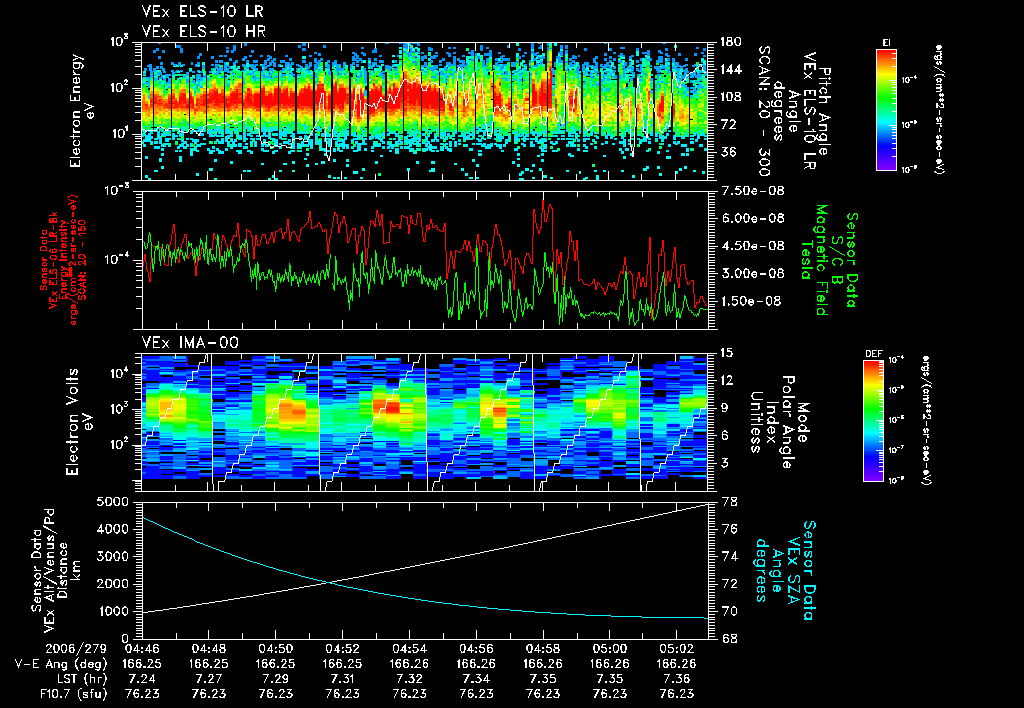Screen dimensions: 1024x708
Task: Click the '2000' altitude axis tick
Action: [111, 585]
